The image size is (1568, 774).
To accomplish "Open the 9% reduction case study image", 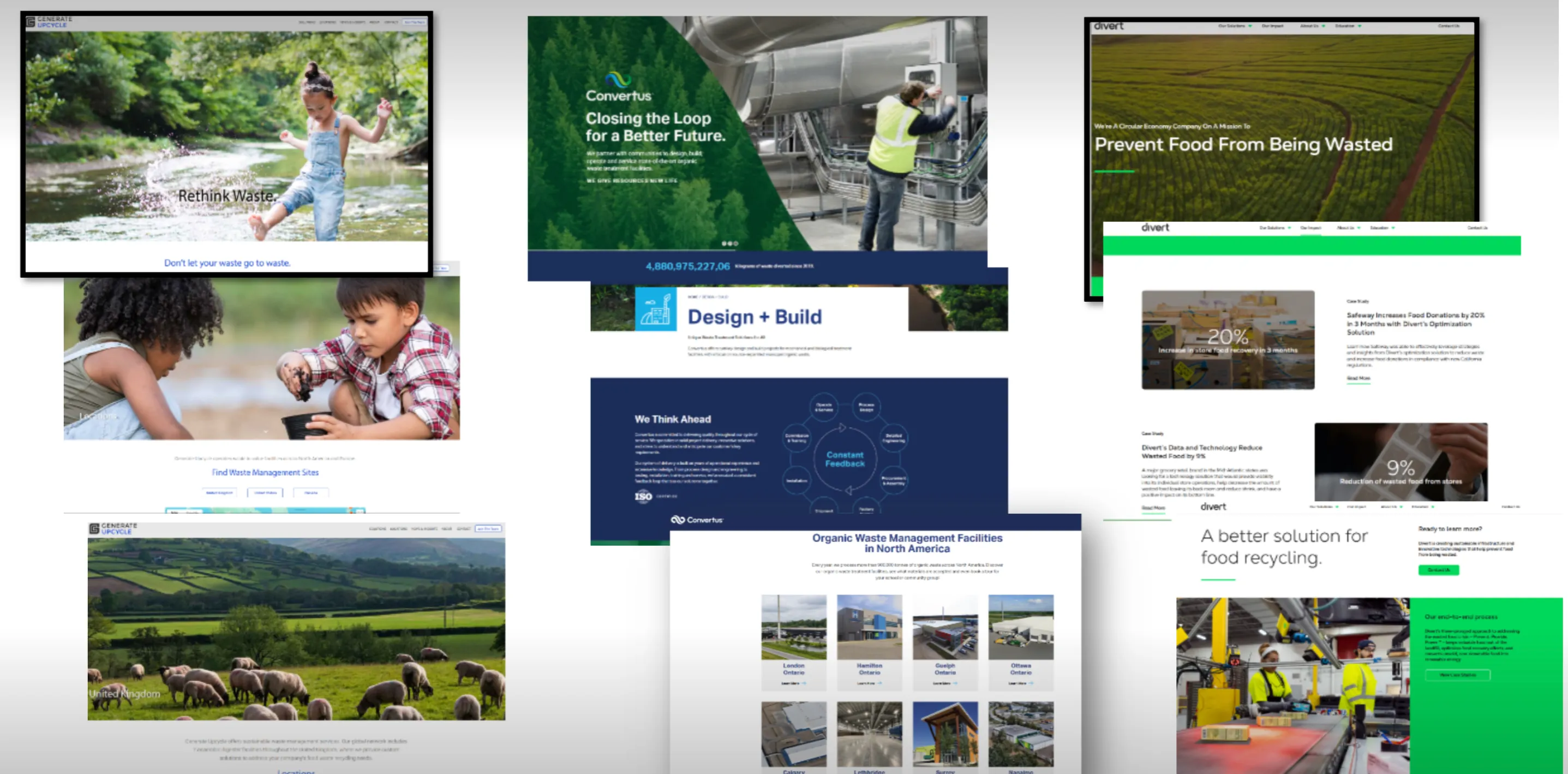I will [x=1401, y=462].
